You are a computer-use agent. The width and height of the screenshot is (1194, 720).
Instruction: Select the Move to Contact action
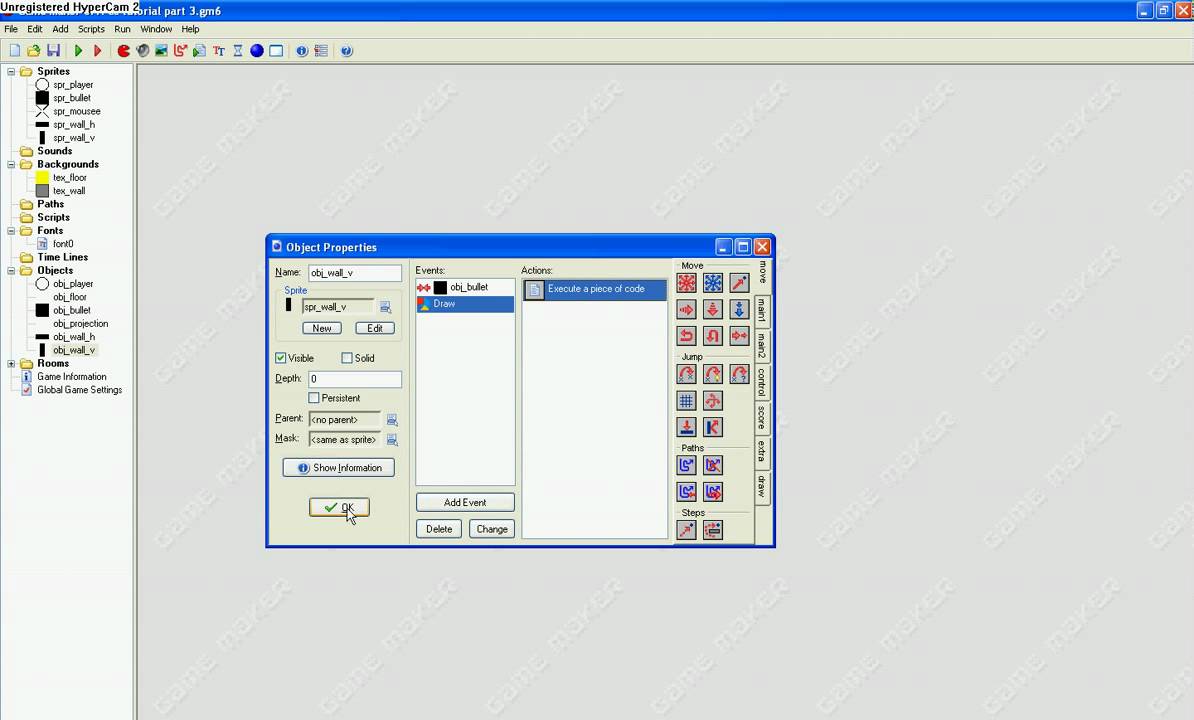687,427
